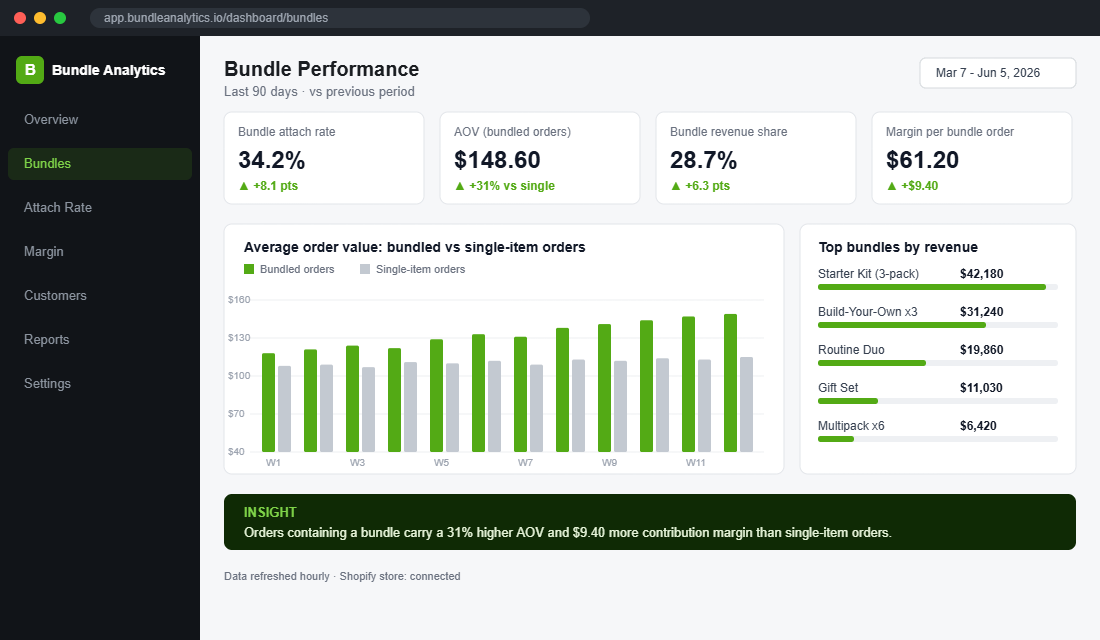Click the green up arrow beside +8.1 pts
This screenshot has width=1100, height=640.
click(x=243, y=186)
